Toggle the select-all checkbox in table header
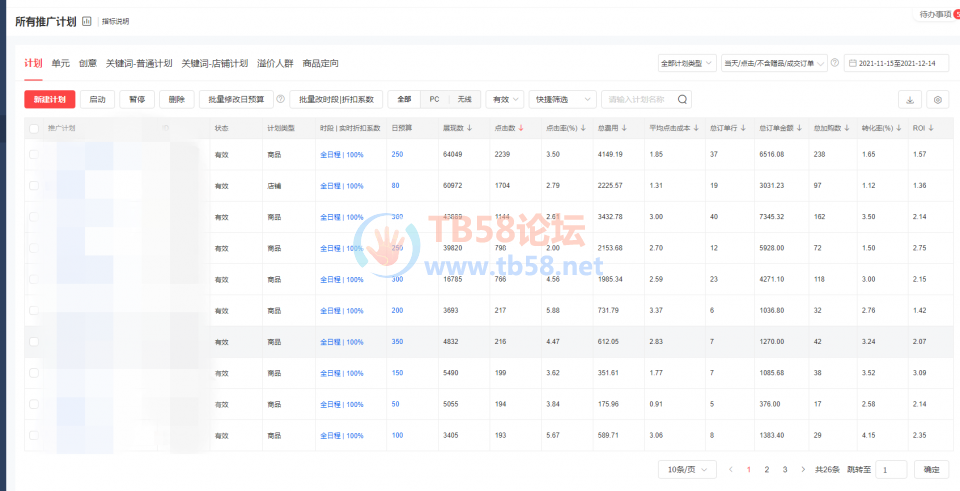Viewport: 960px width, 491px height. [x=34, y=128]
